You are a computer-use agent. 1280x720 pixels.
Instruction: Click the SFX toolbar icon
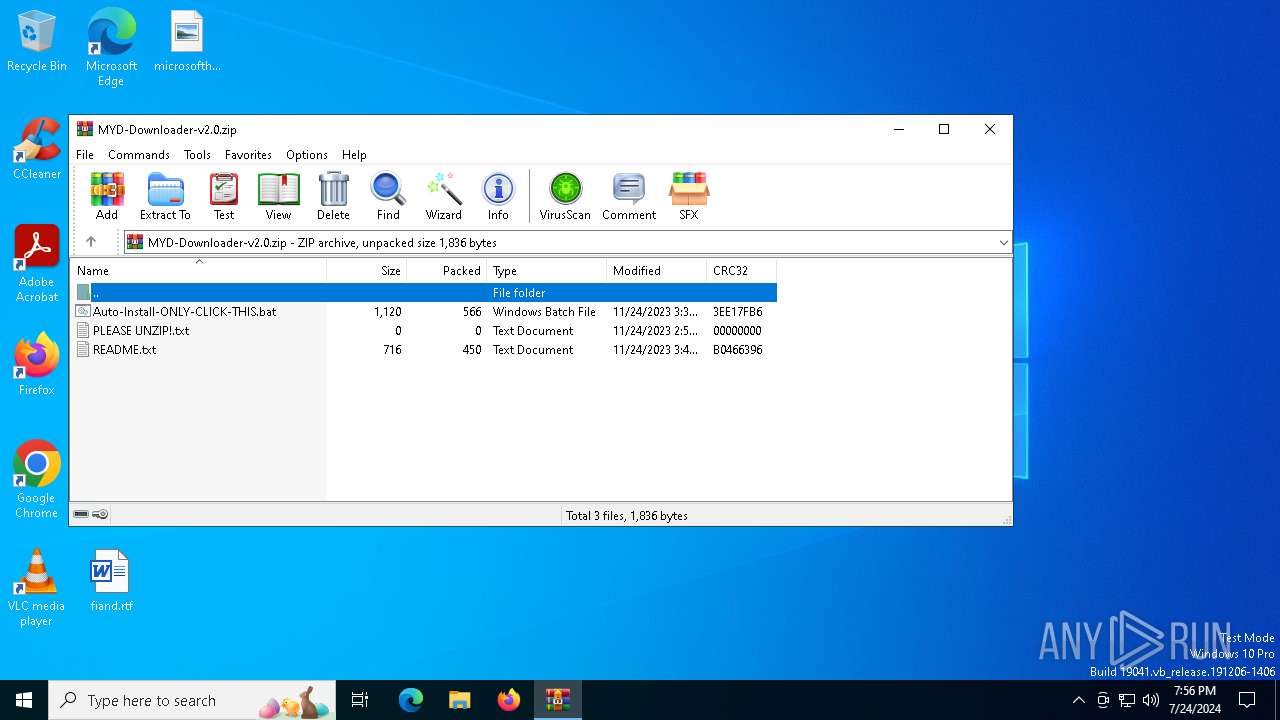(x=689, y=195)
